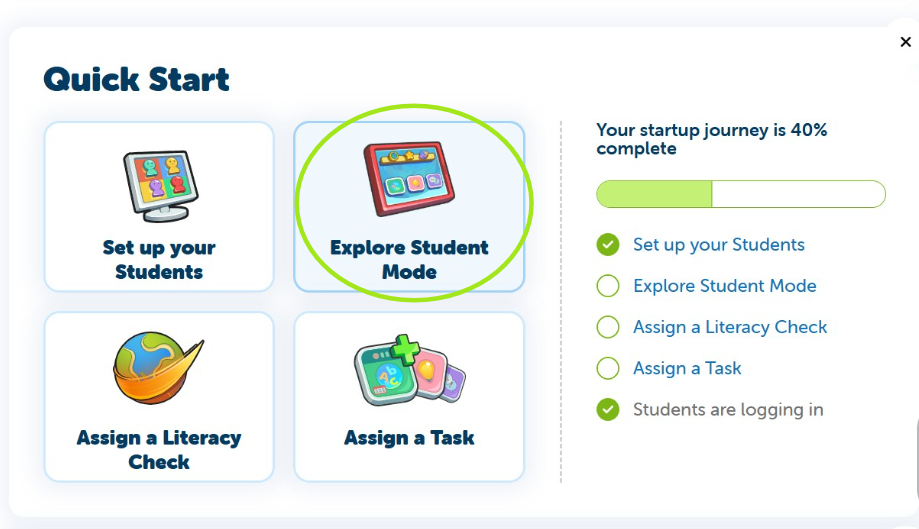Toggle the Assign a Task checklist circle
The image size is (919, 529).
point(608,368)
